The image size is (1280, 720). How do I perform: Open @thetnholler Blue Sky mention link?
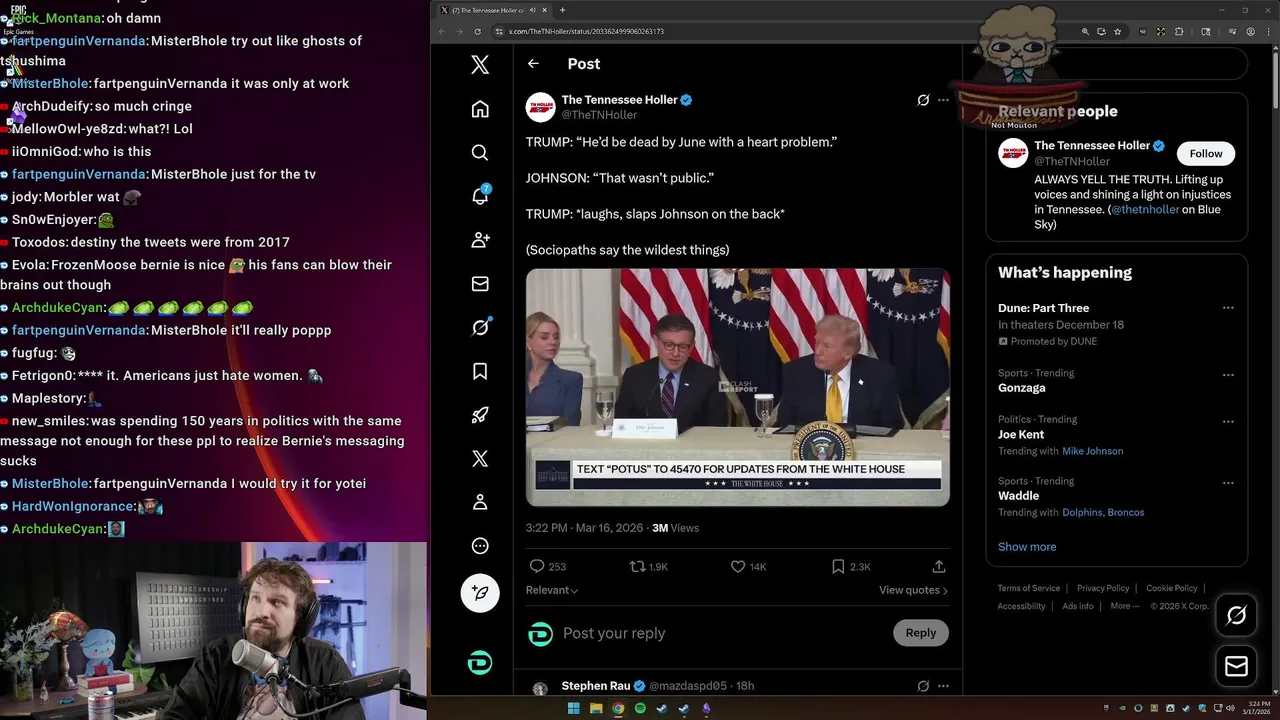click(x=1145, y=210)
